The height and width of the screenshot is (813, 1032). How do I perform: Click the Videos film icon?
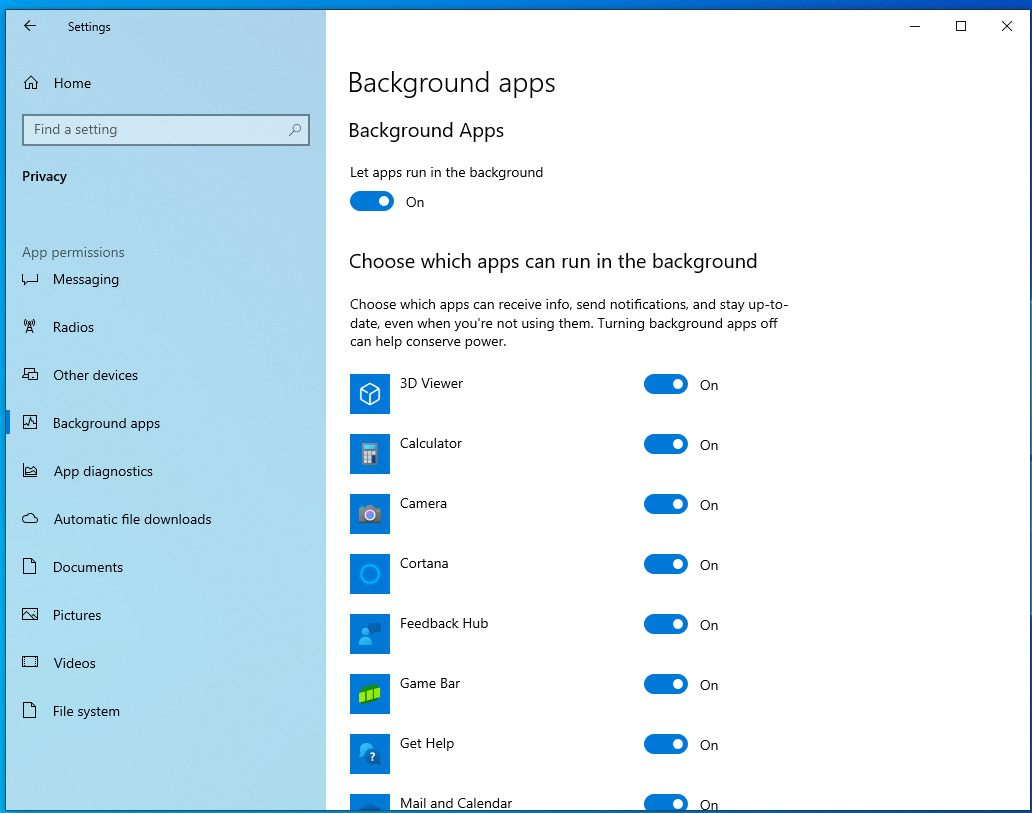pos(30,662)
